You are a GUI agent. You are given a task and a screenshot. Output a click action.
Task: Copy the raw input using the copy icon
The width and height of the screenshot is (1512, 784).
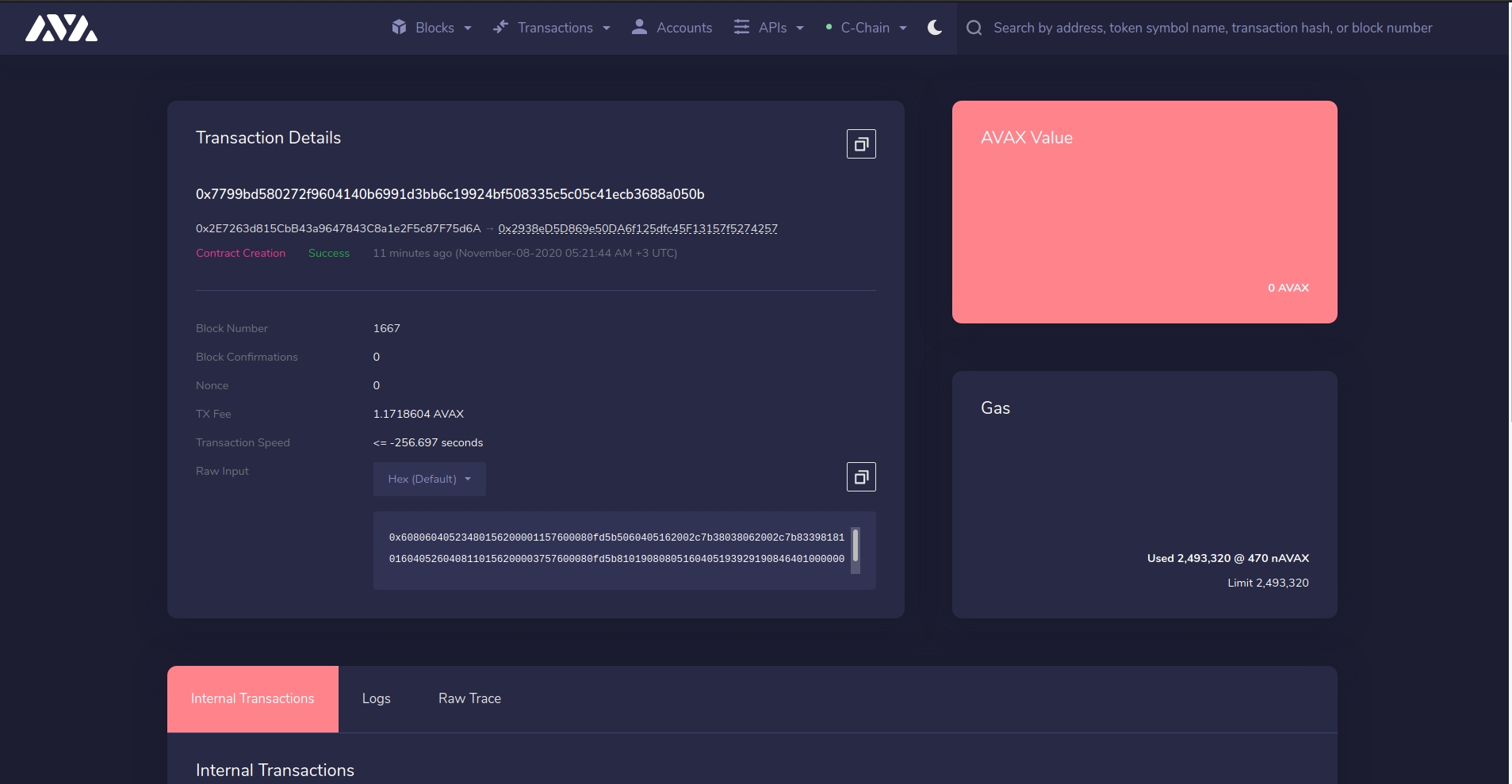(861, 477)
